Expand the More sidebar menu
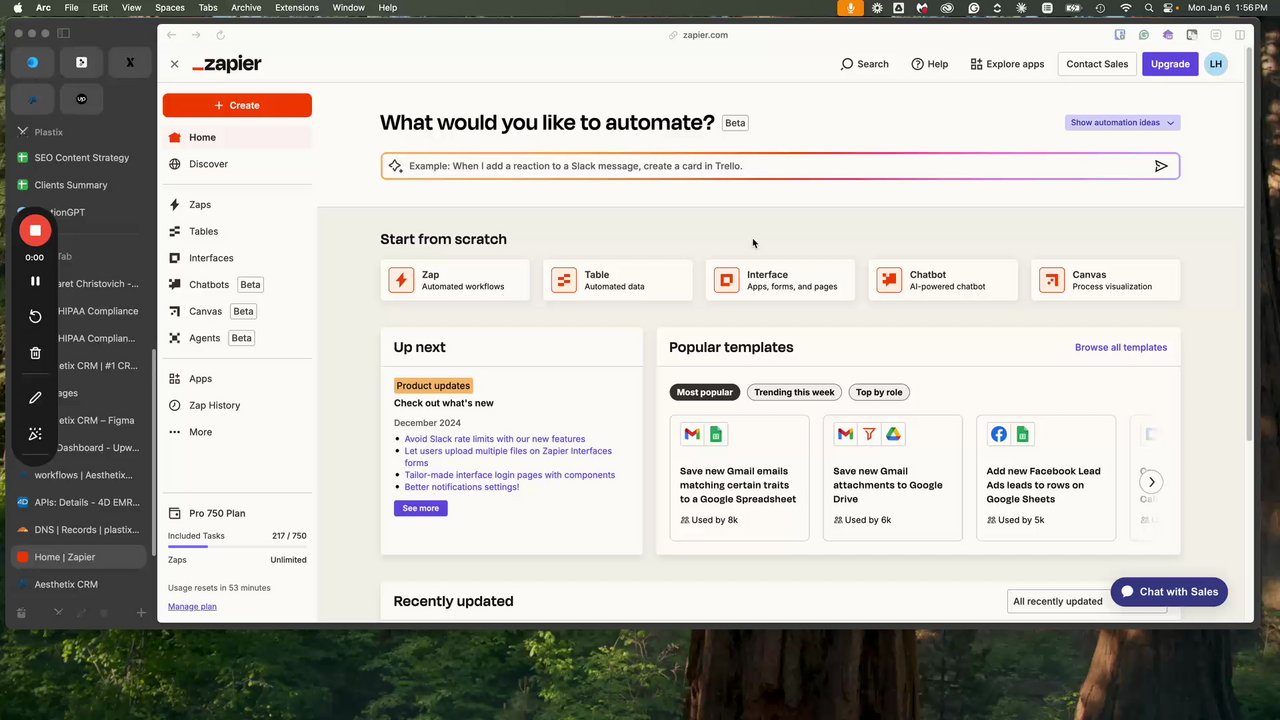Viewport: 1280px width, 720px height. pos(200,432)
